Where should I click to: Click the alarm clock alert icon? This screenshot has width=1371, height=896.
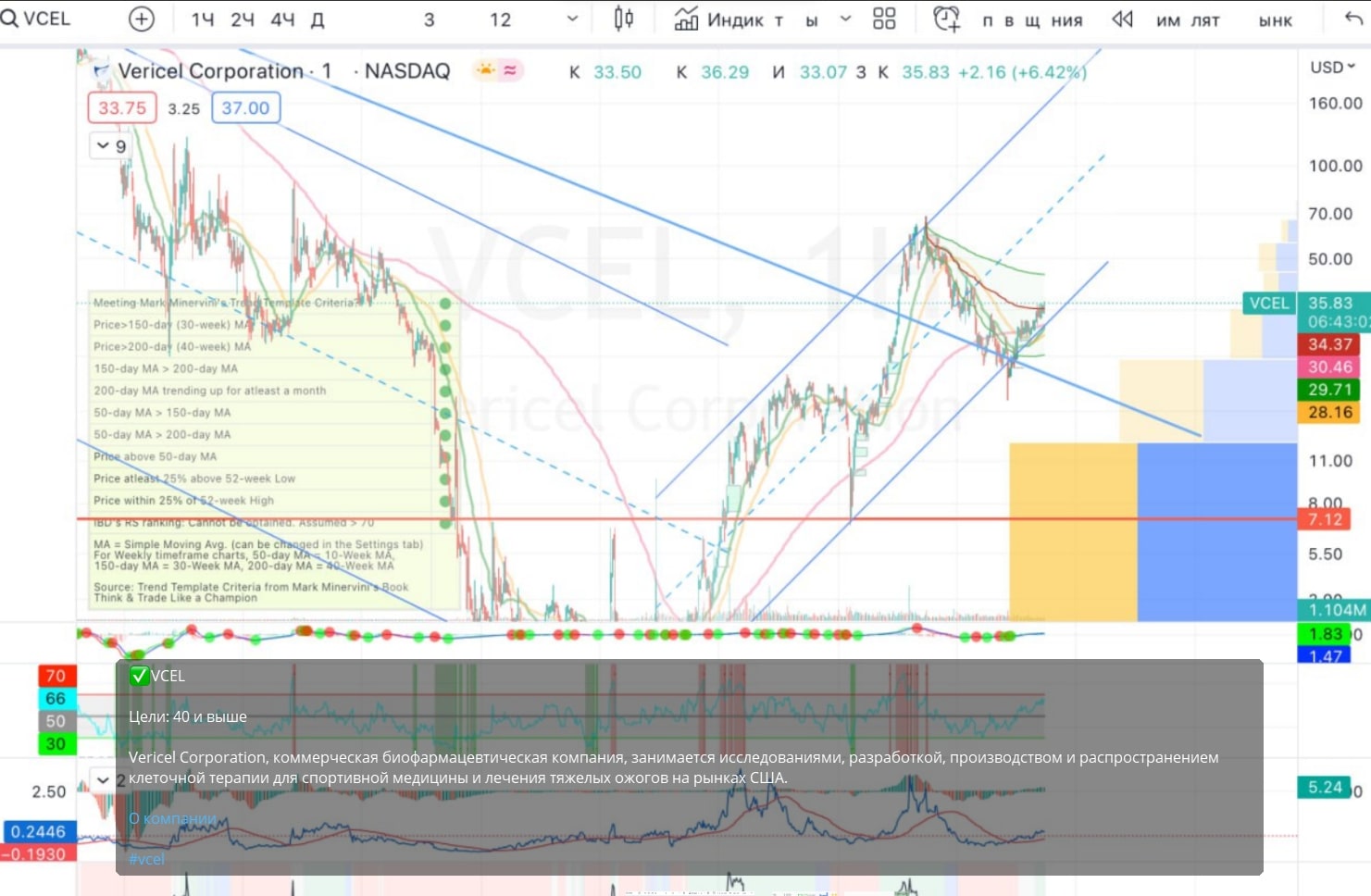pos(947,19)
